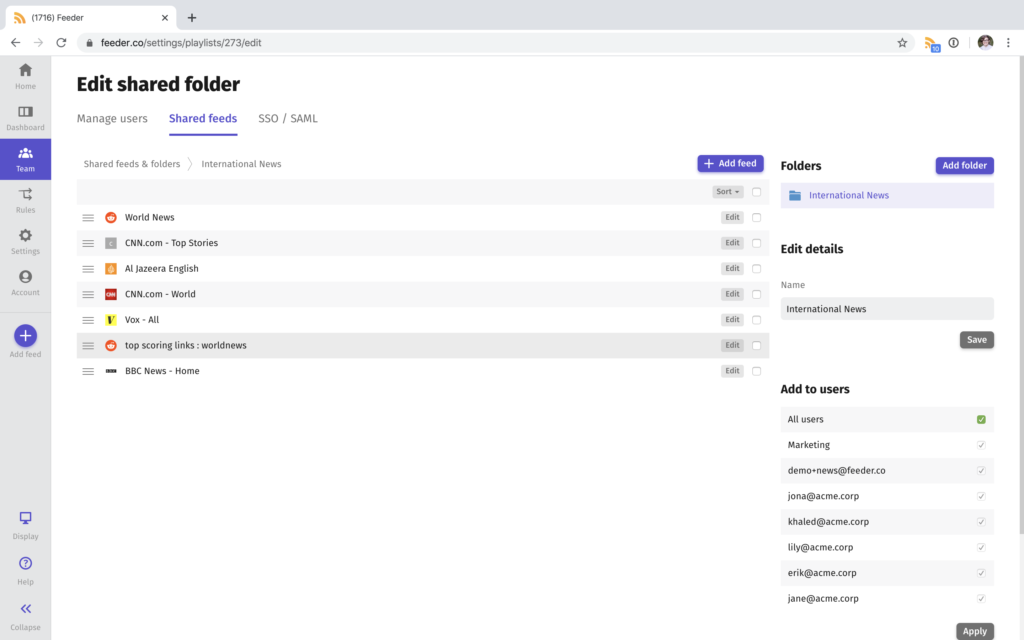This screenshot has height=640, width=1024.
Task: Open the Chrome three-dot menu
Action: click(x=1008, y=42)
